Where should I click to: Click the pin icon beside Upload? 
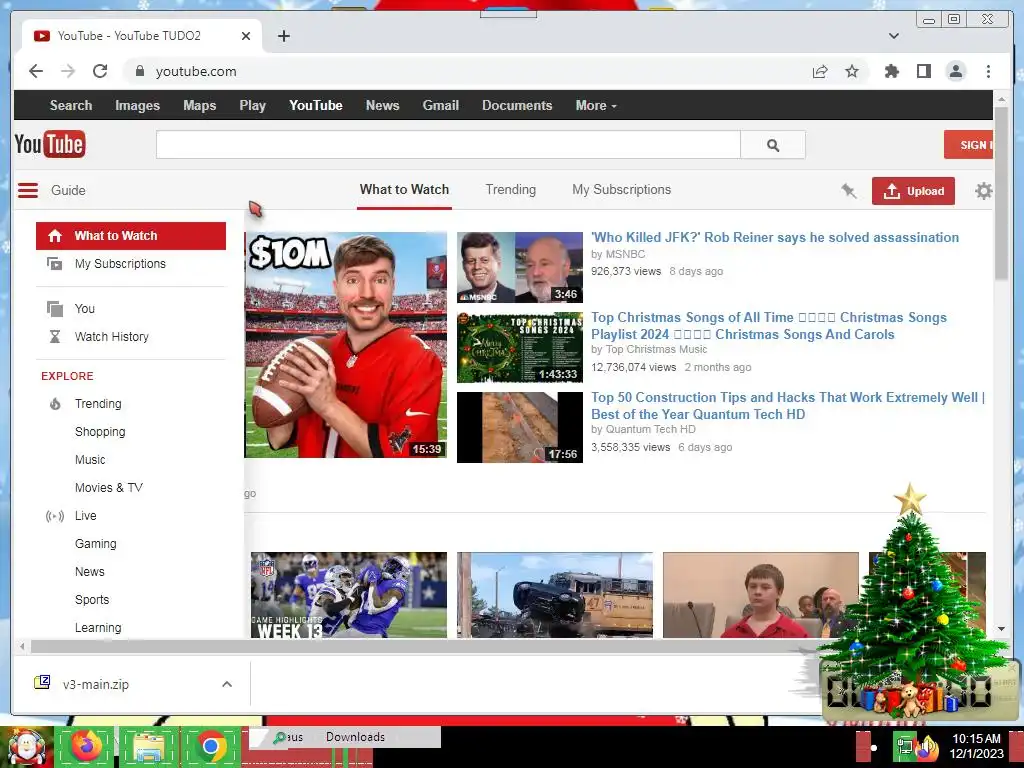[x=848, y=191]
